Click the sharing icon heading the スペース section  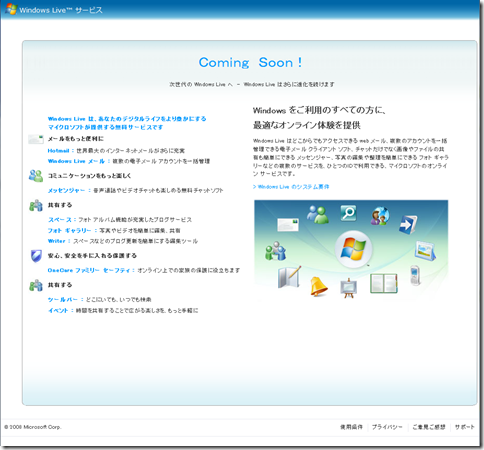click(x=36, y=205)
